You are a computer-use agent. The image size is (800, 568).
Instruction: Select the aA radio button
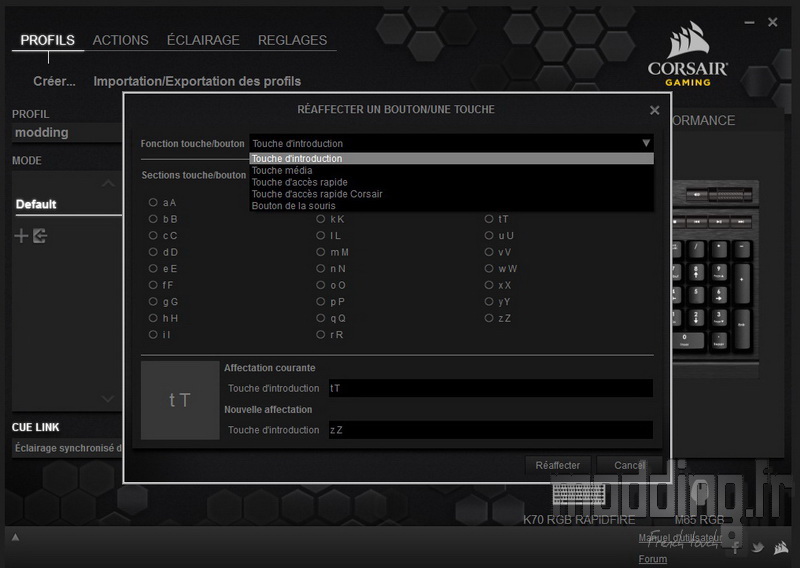pyautogui.click(x=153, y=202)
